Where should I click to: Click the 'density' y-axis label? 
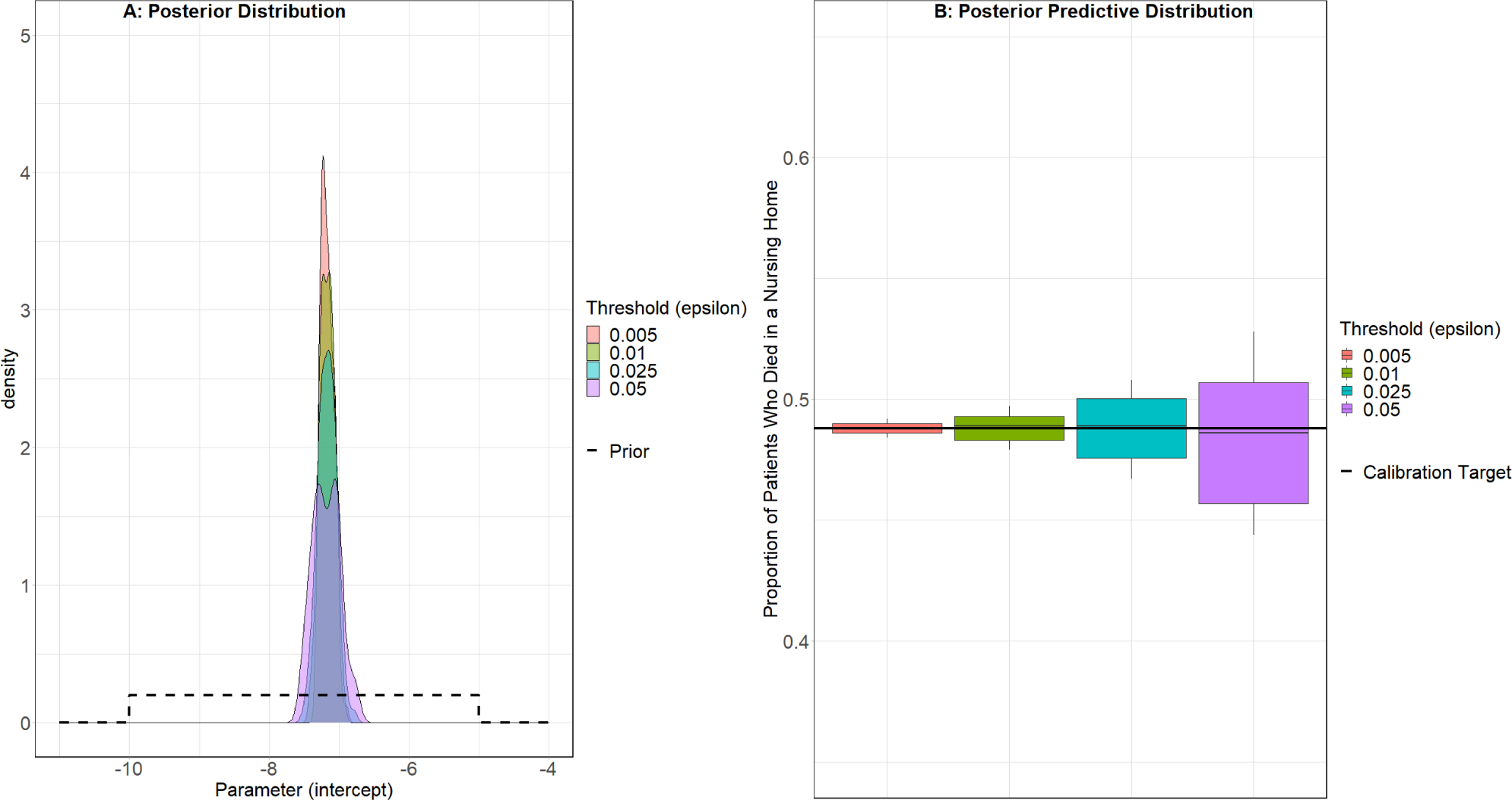9,378
